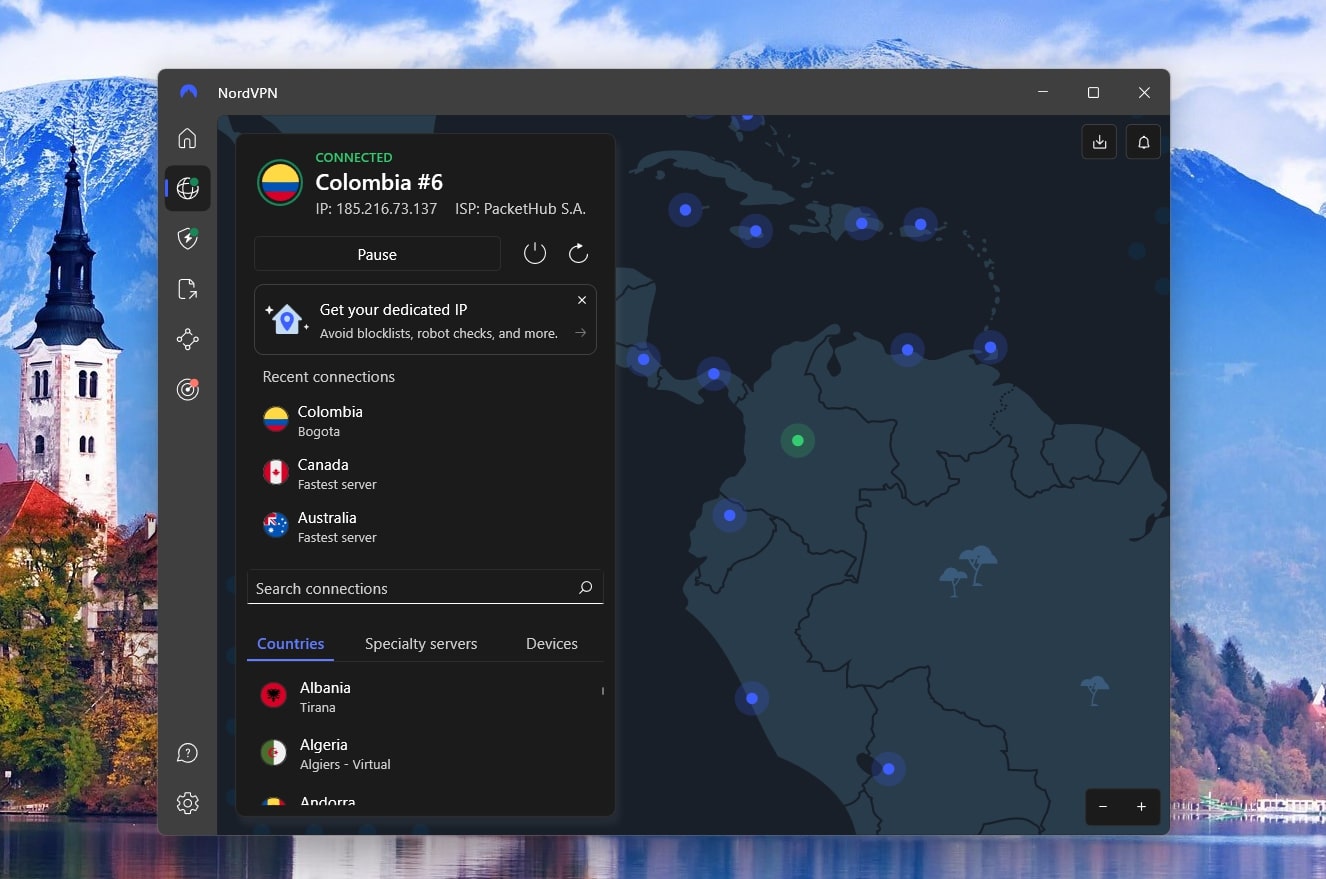This screenshot has height=879, width=1326.
Task: Open the file sharing panel
Action: pyautogui.click(x=188, y=289)
